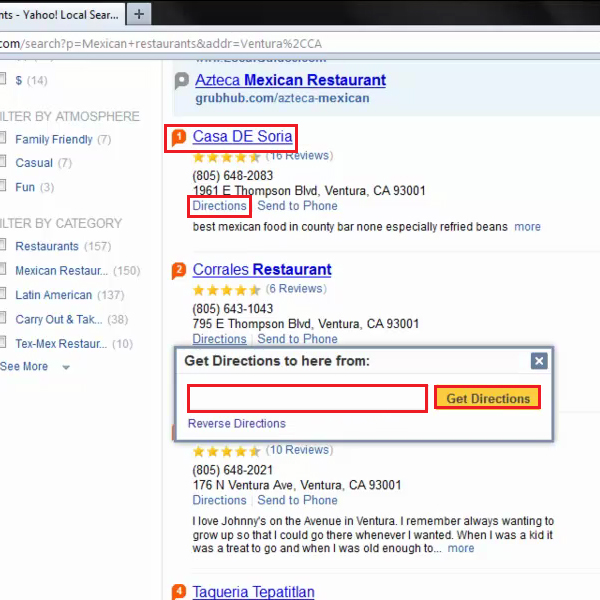This screenshot has width=600, height=600.
Task: Click Reverse Directions link
Action: 237,424
